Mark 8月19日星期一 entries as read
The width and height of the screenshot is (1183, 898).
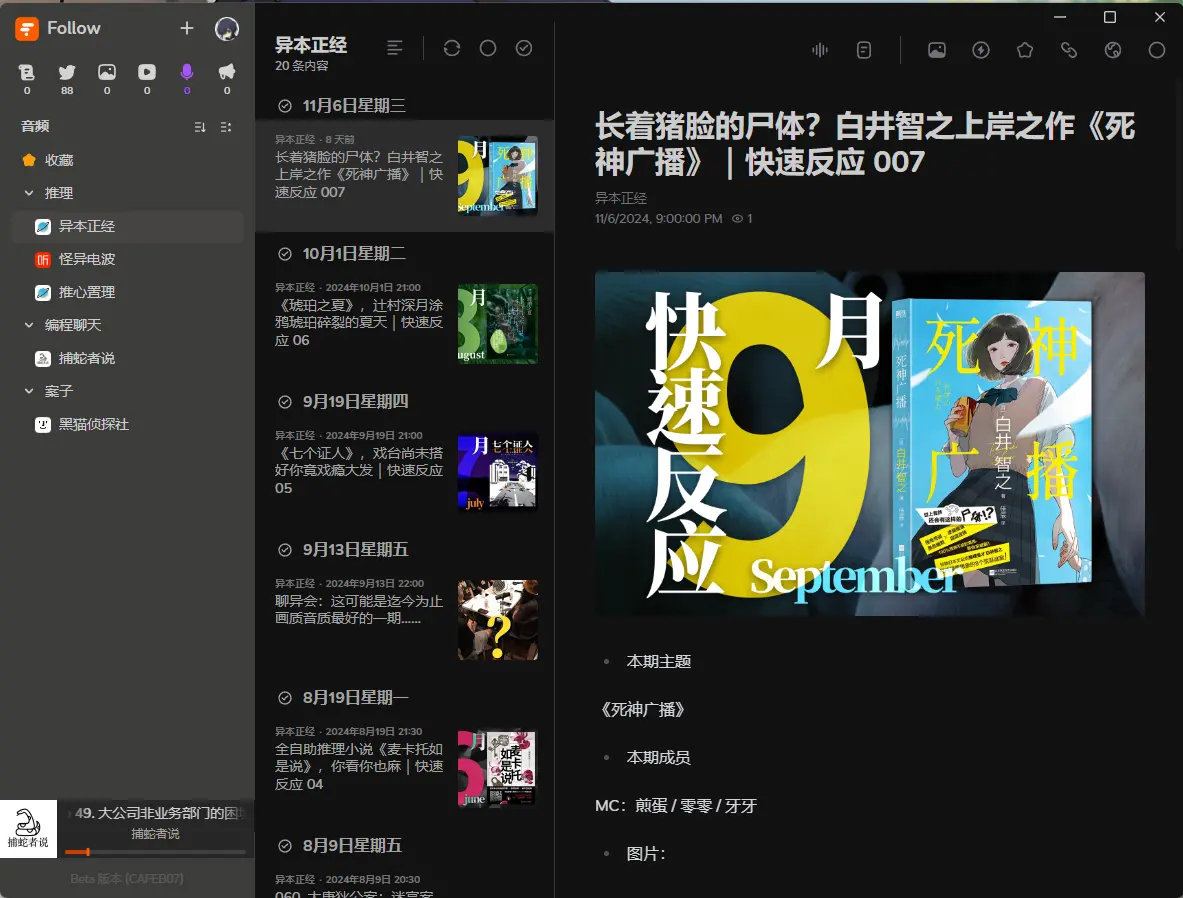tap(285, 697)
